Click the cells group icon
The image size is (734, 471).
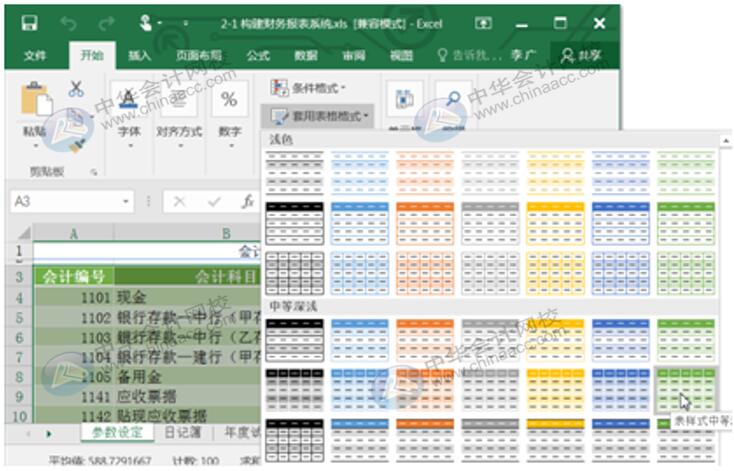[404, 100]
